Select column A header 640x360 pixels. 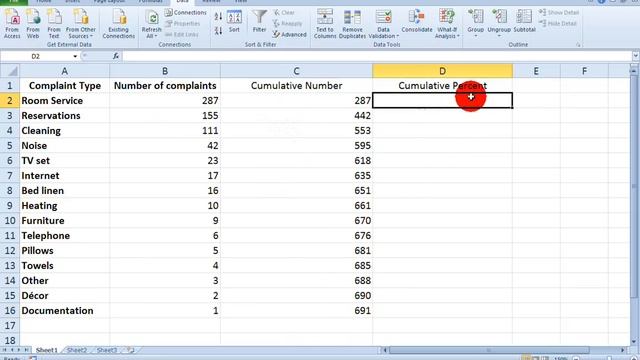(x=64, y=71)
